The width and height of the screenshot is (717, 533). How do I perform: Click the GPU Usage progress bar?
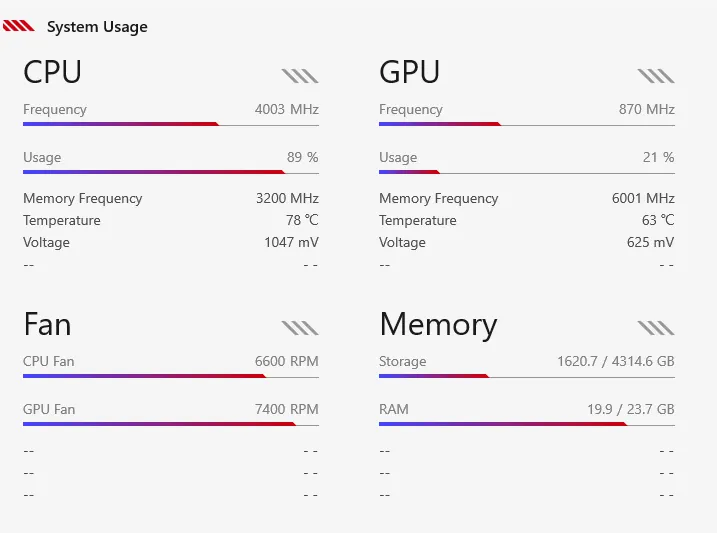click(527, 172)
